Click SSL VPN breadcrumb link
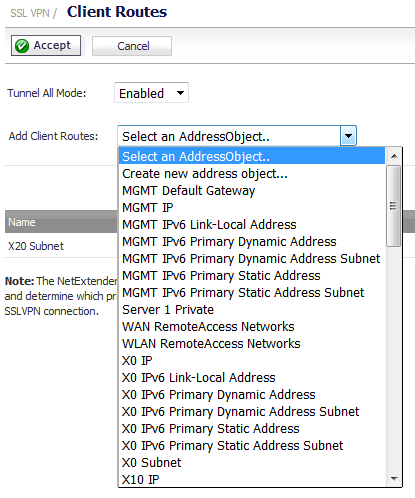Screen dimensions: 415x498 click(30, 13)
